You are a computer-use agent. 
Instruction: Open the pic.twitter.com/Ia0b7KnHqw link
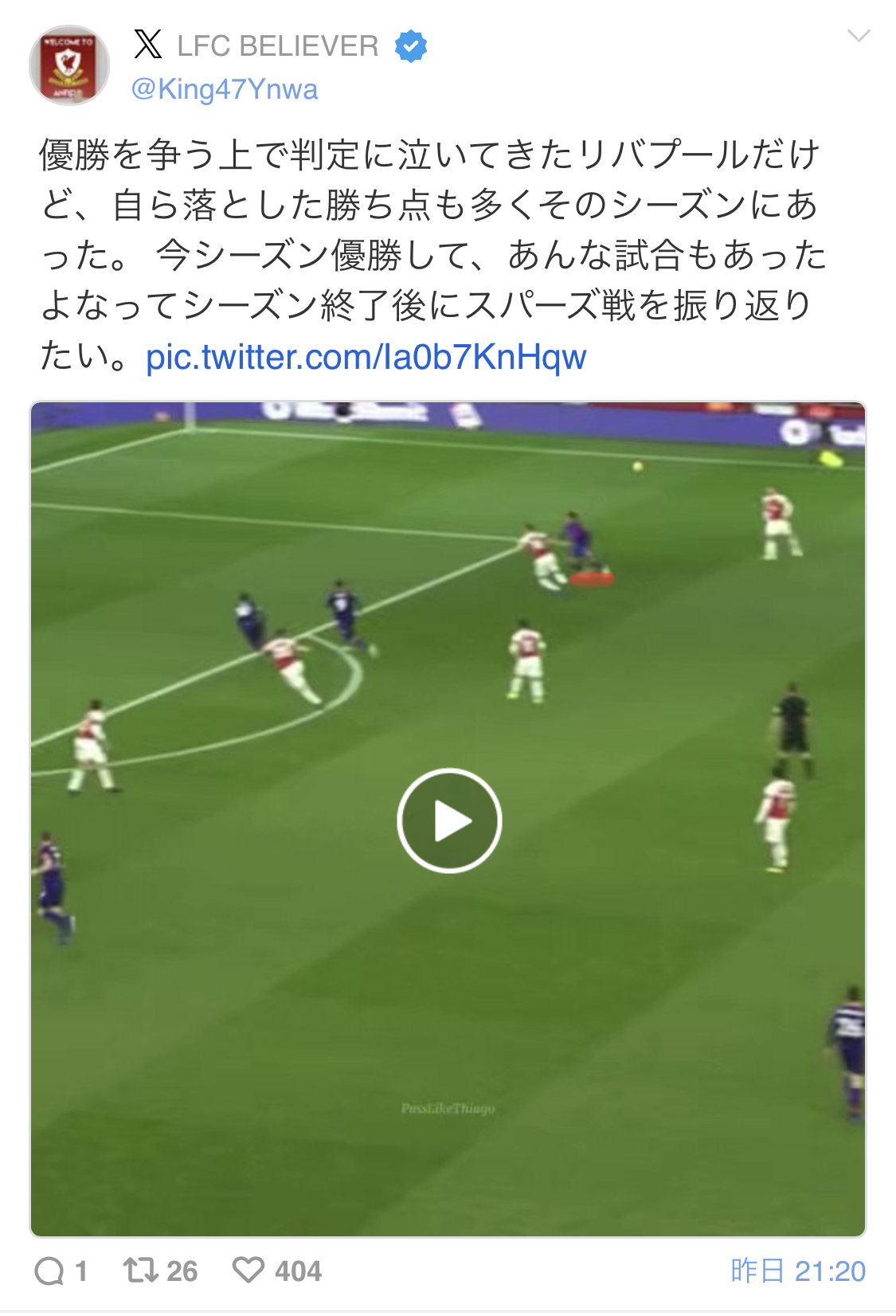coord(366,357)
